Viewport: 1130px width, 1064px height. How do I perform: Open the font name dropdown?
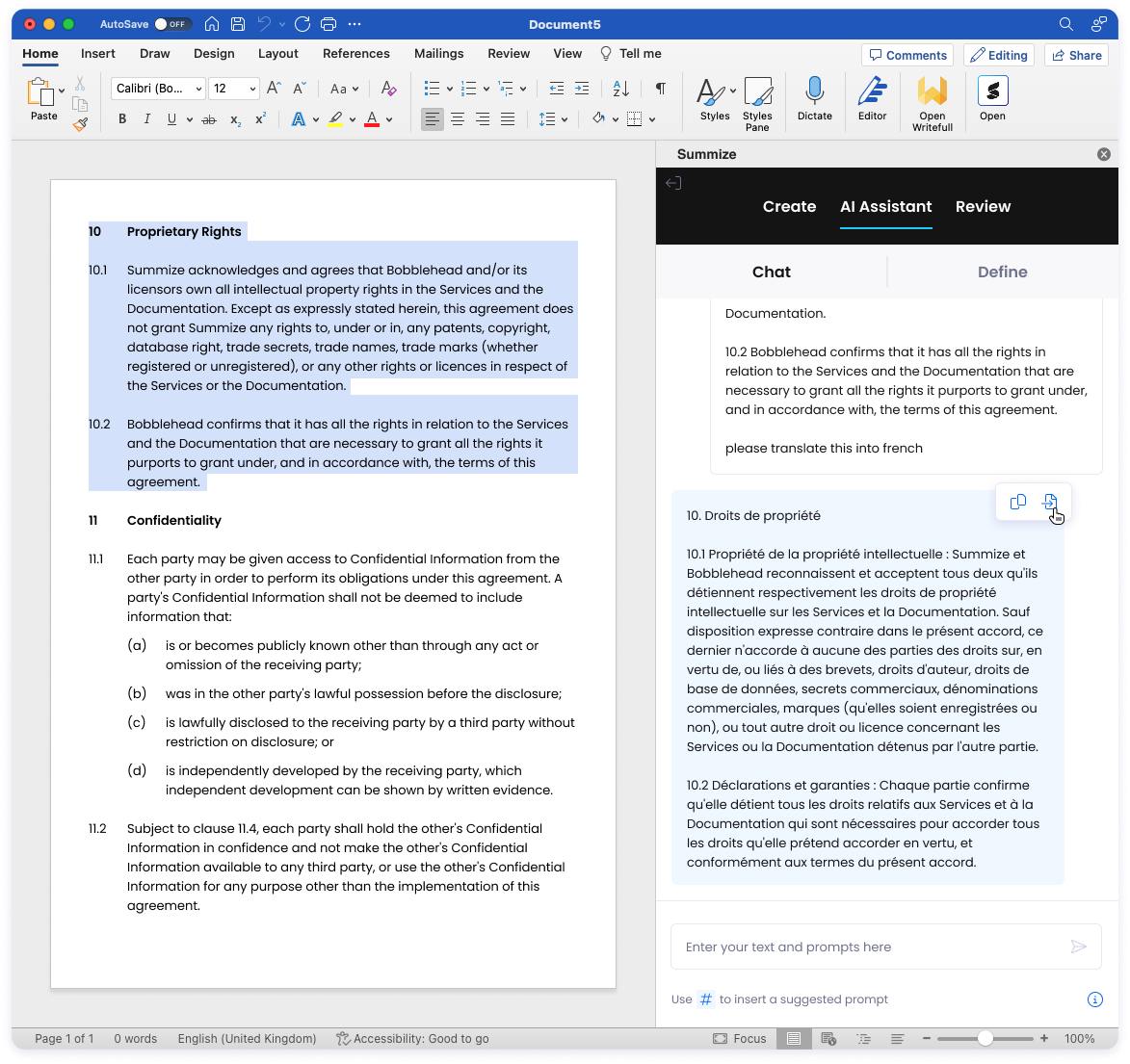(198, 89)
